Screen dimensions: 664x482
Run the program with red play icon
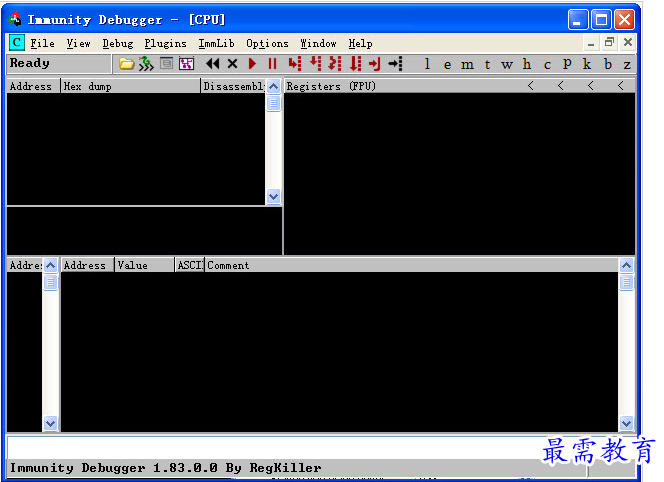click(252, 64)
